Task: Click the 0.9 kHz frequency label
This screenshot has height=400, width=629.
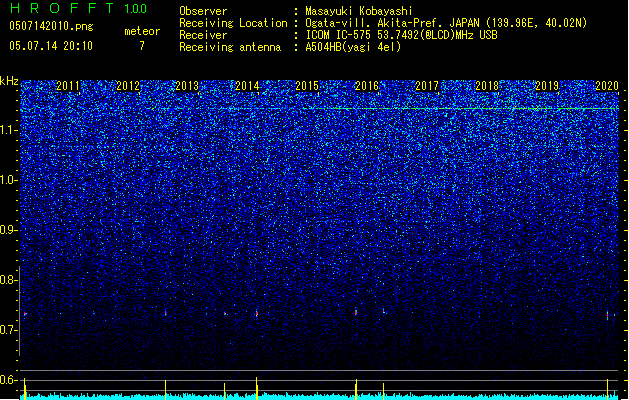Action: pos(9,230)
